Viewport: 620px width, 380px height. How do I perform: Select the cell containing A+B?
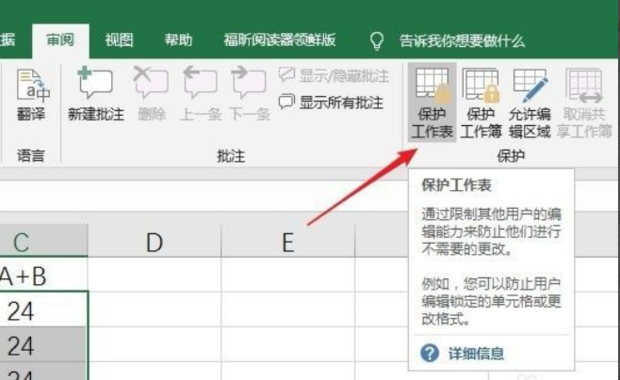(43, 275)
